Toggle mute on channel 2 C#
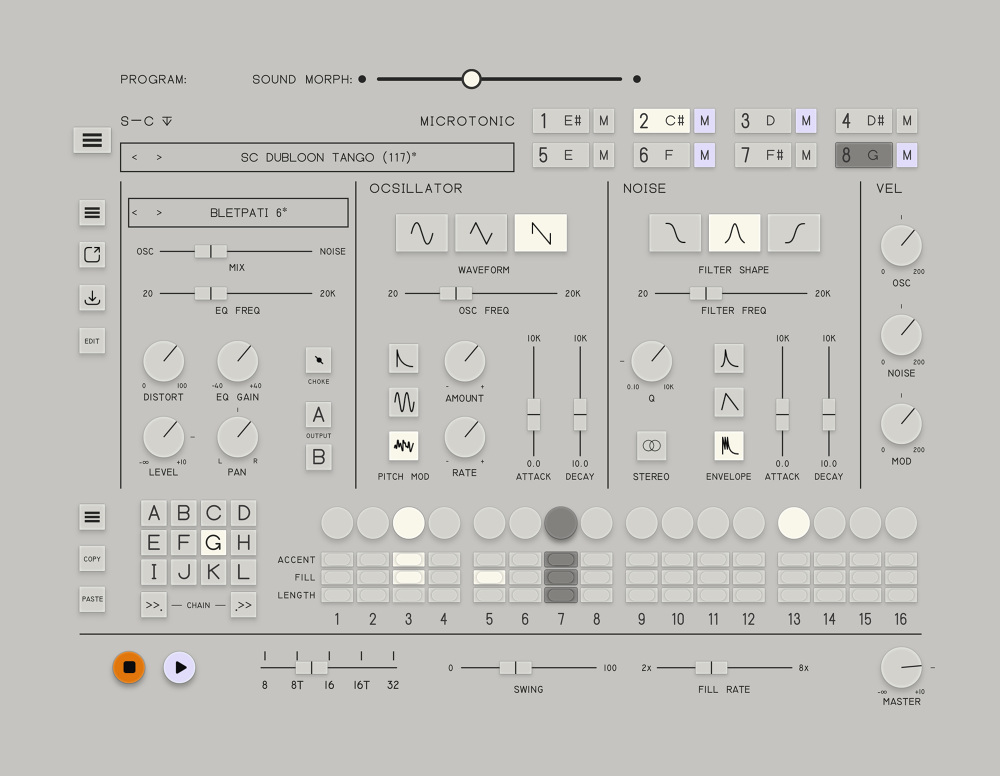The height and width of the screenshot is (776, 1000). click(705, 121)
